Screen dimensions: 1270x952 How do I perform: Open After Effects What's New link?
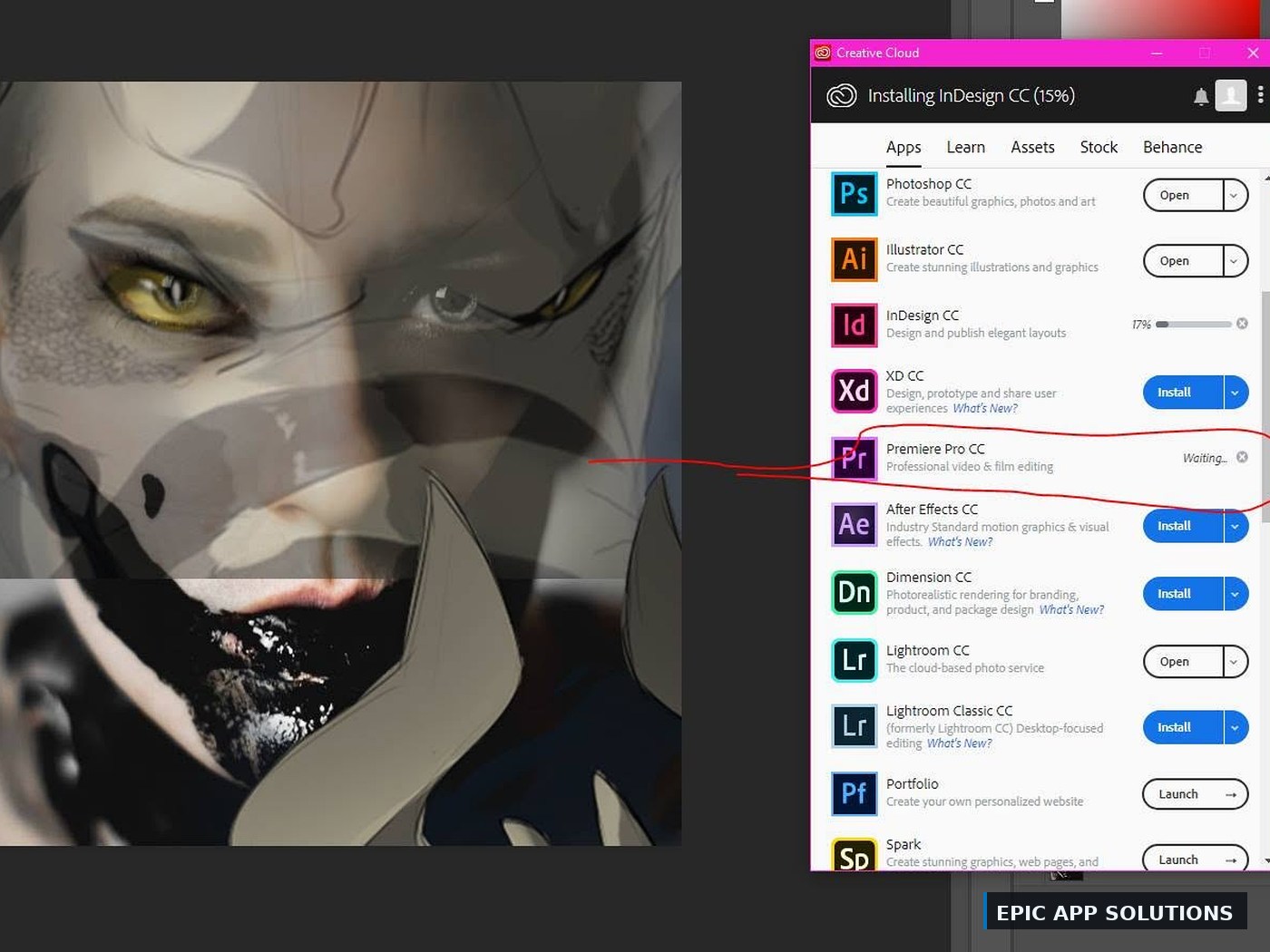tap(961, 542)
